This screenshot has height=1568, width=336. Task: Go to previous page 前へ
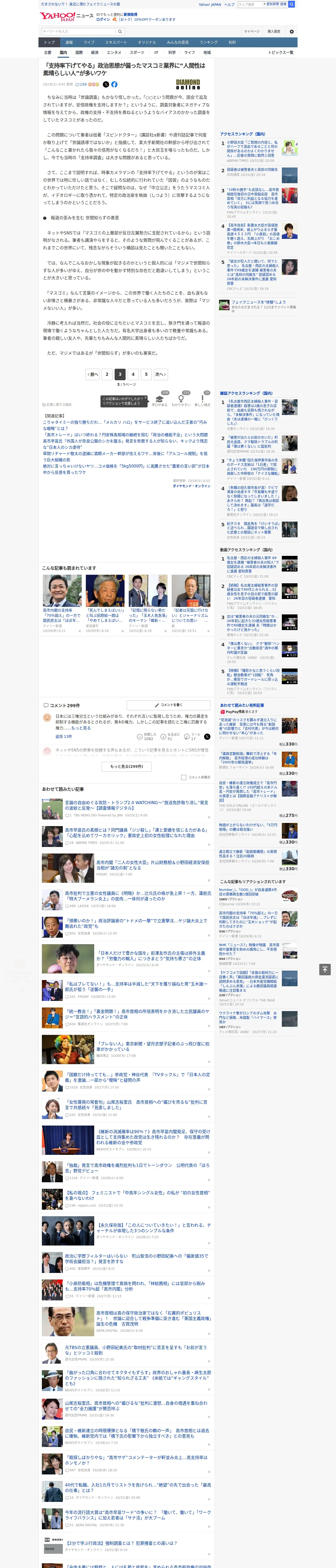93,374
